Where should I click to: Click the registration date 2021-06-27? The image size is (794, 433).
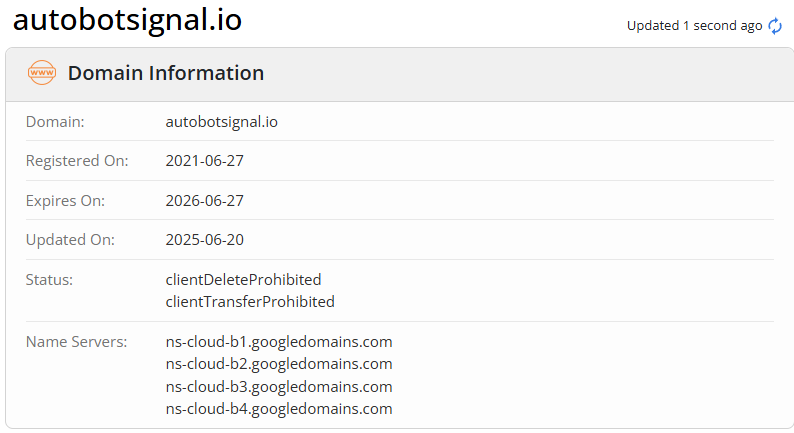tap(204, 161)
